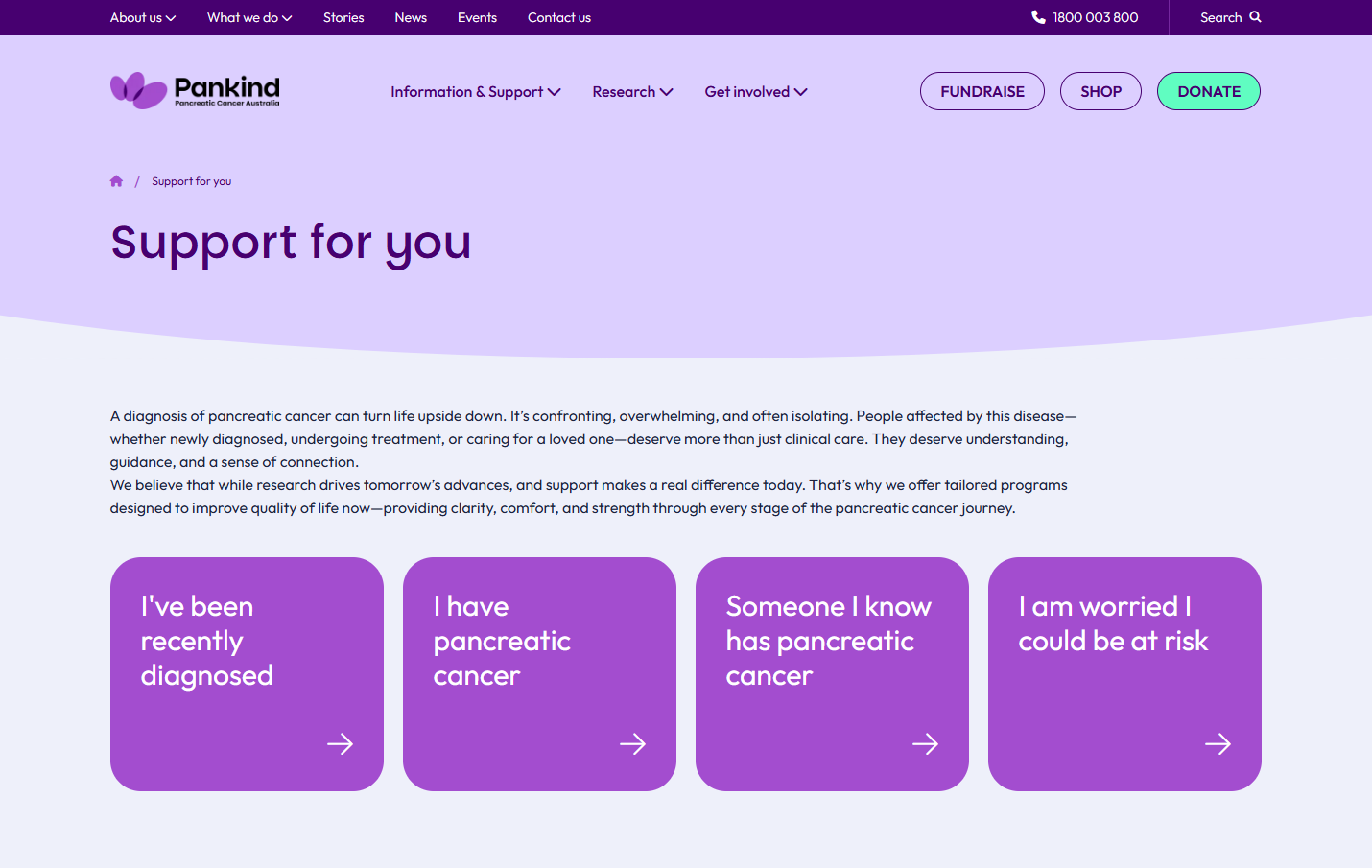Screen dimensions: 1372x868
Task: Click the home breadcrumb icon
Action: [116, 181]
